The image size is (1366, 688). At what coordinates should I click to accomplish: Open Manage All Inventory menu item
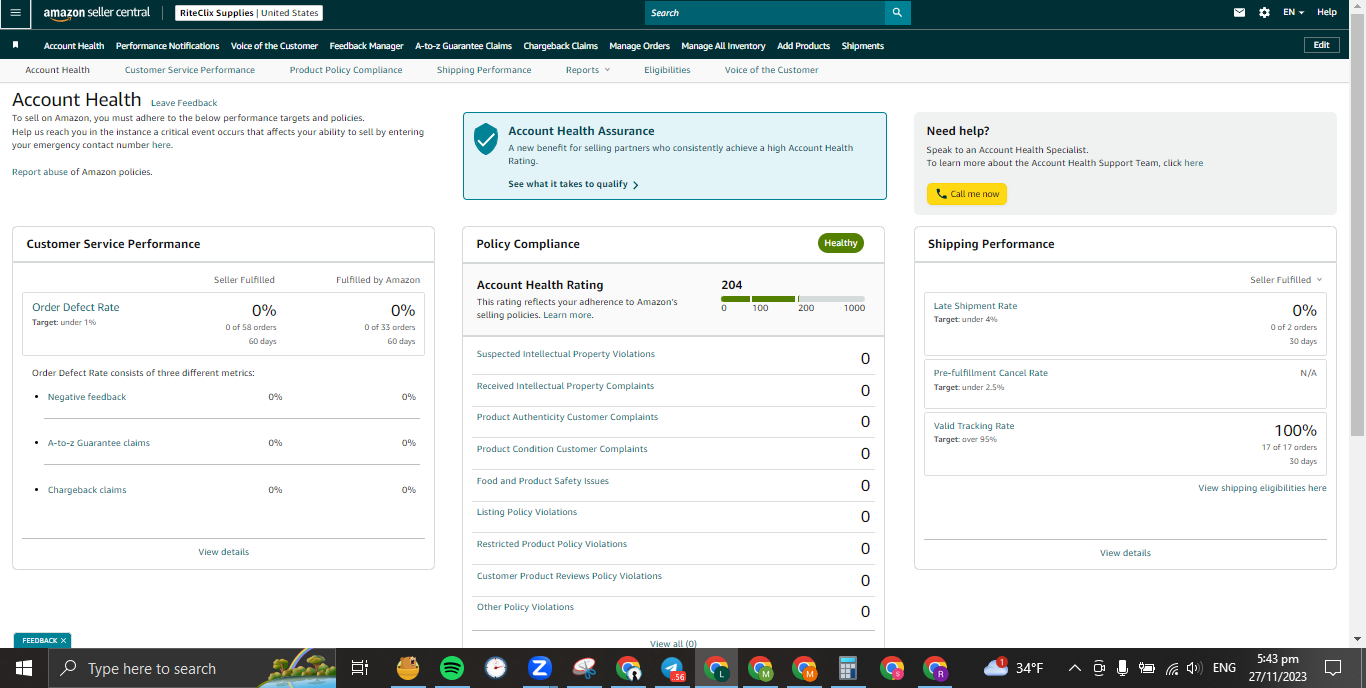pyautogui.click(x=723, y=46)
